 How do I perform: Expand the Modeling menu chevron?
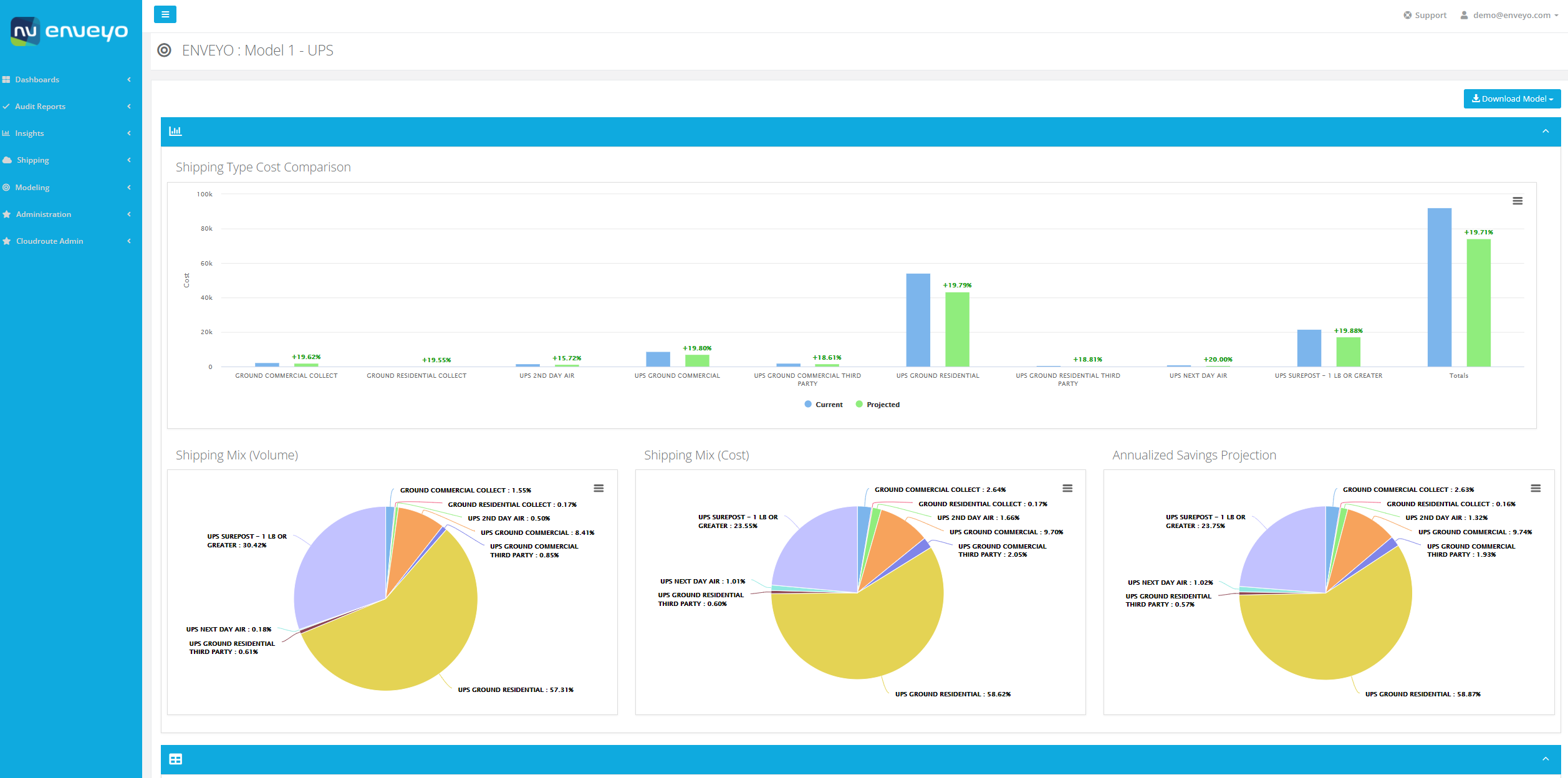[129, 188]
